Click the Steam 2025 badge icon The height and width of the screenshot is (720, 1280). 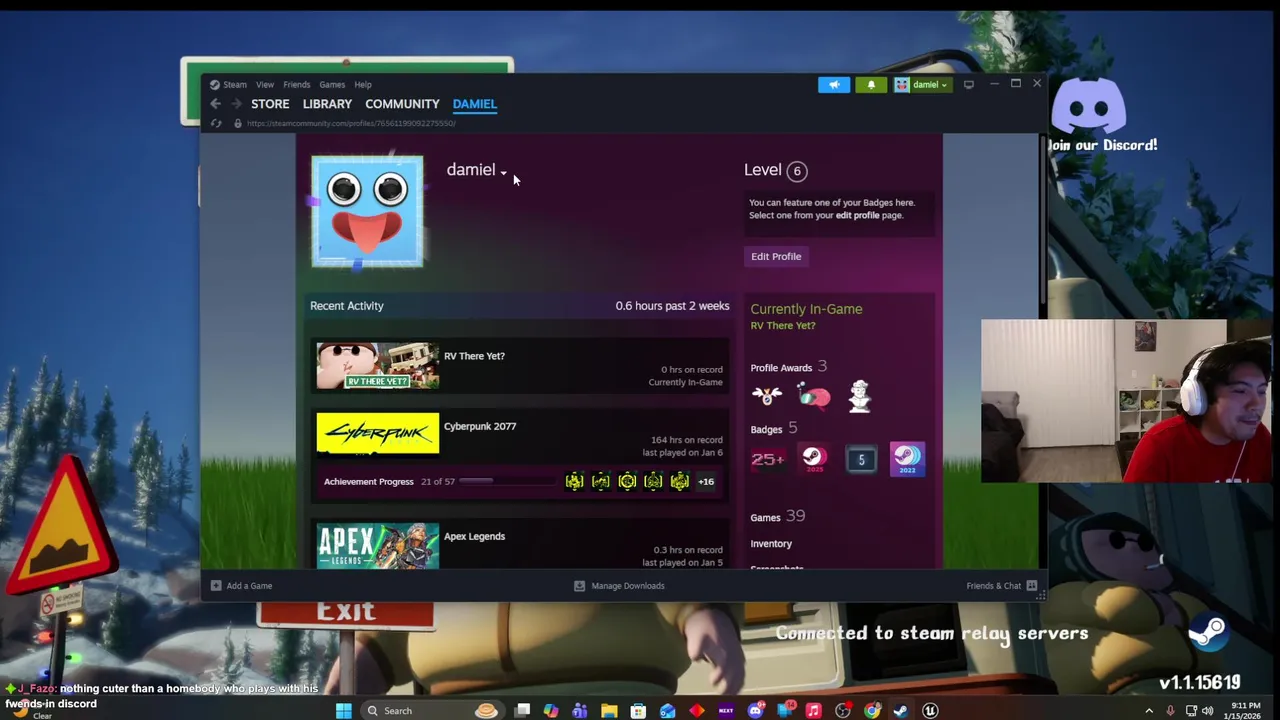coord(814,460)
